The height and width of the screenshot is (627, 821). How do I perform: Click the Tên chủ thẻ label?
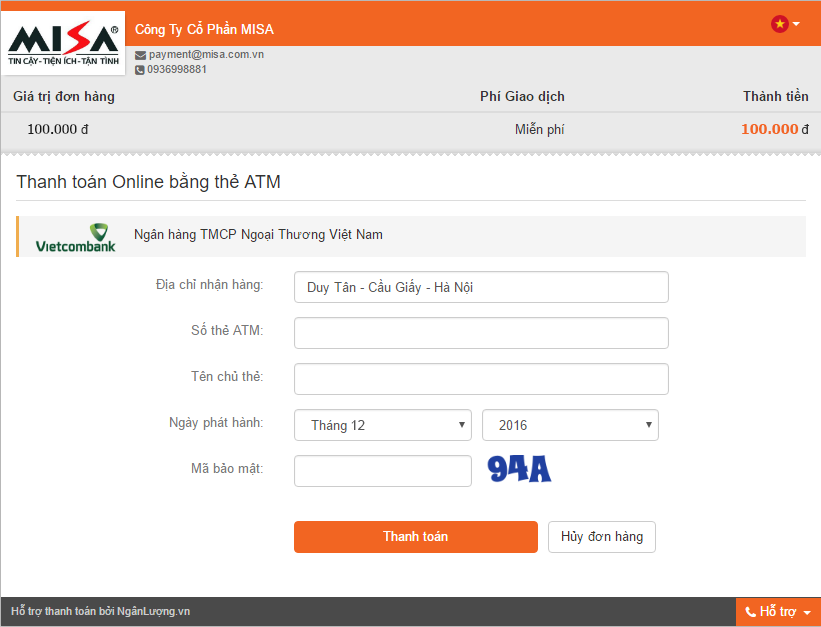[x=227, y=377]
